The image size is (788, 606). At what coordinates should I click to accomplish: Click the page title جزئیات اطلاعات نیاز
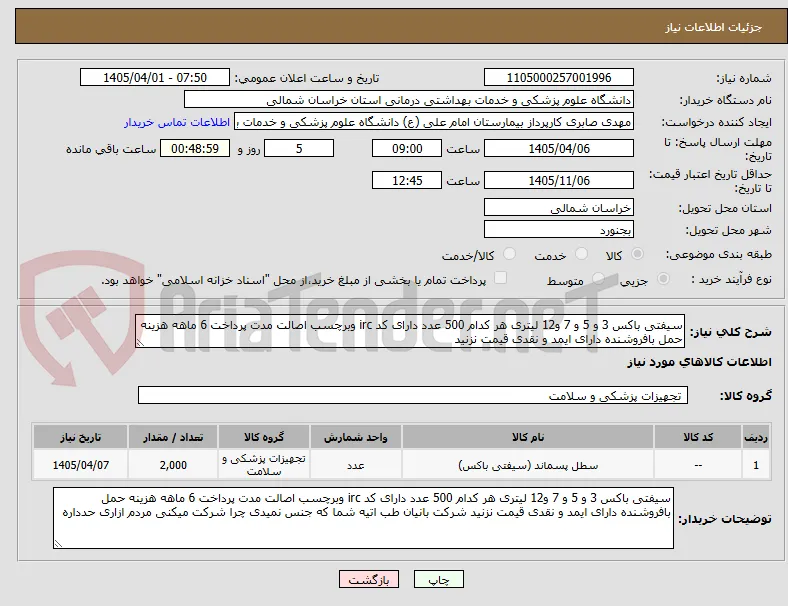click(714, 27)
